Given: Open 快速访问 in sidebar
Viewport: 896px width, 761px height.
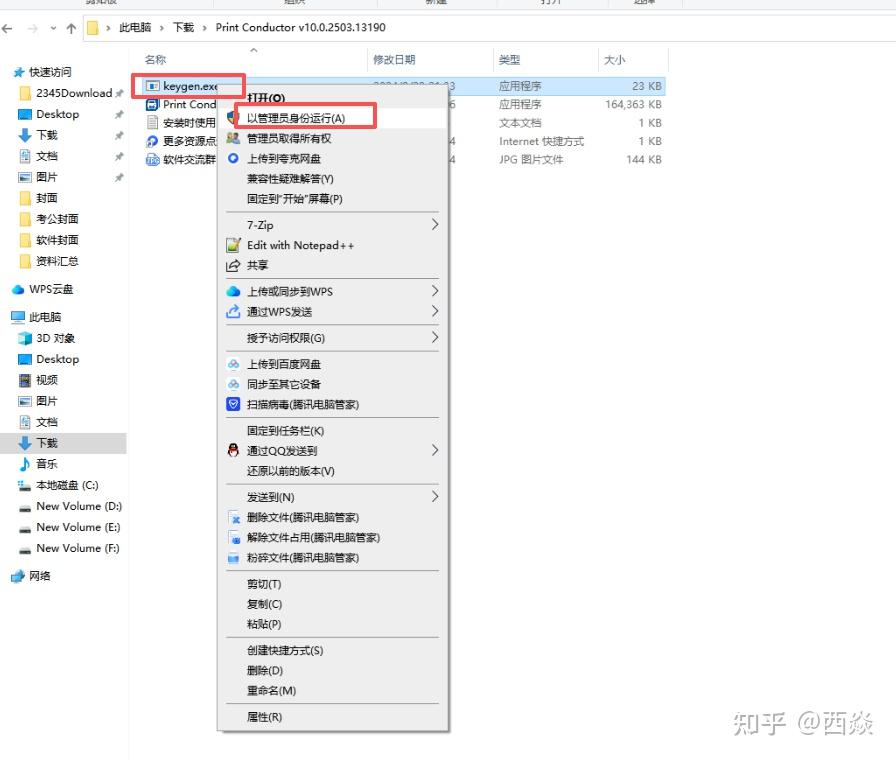Looking at the screenshot, I should coord(50,72).
